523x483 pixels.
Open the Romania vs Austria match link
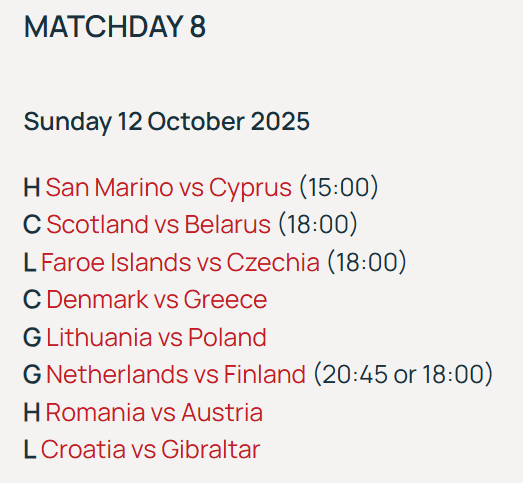[154, 412]
